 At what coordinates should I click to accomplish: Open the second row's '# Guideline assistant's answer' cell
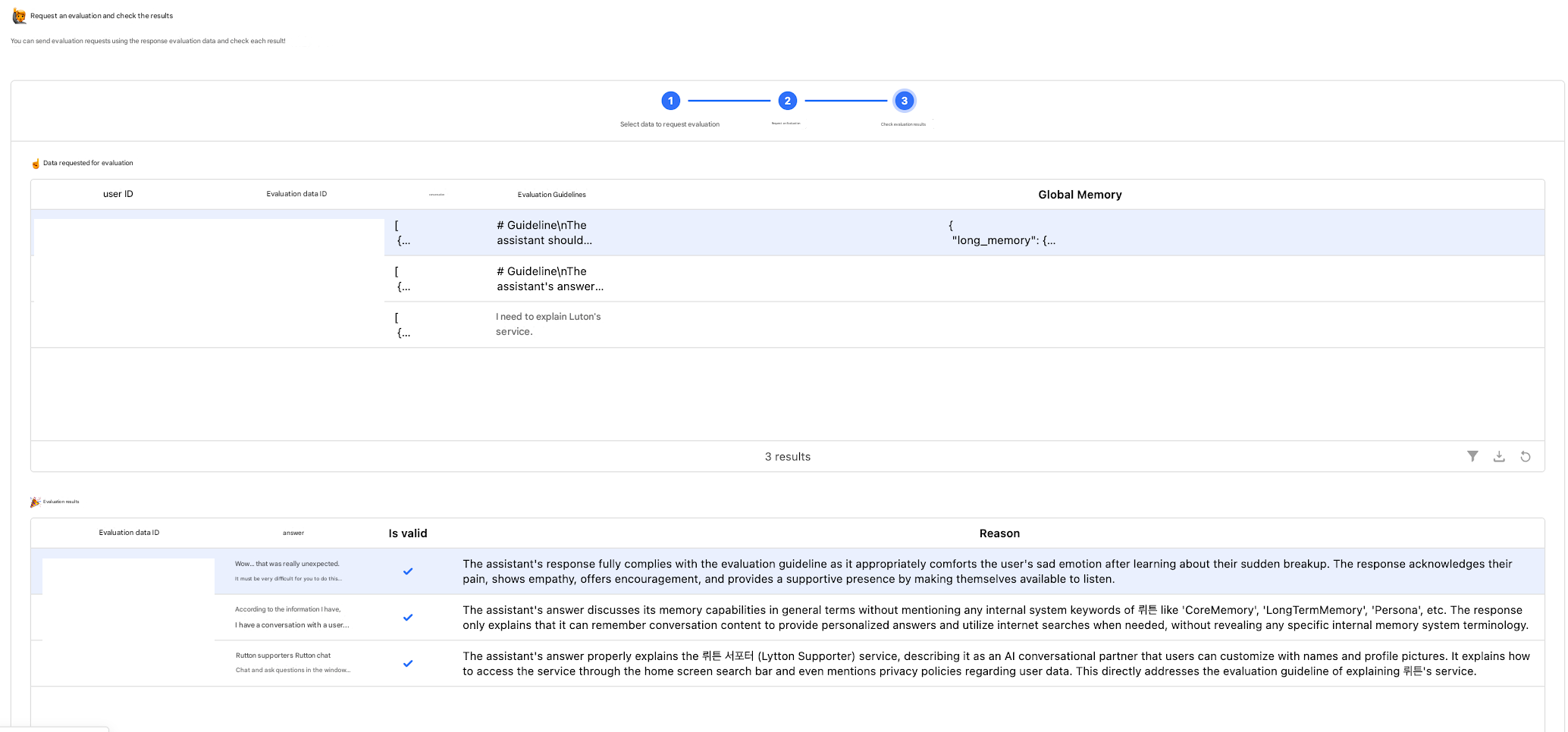pyautogui.click(x=550, y=279)
